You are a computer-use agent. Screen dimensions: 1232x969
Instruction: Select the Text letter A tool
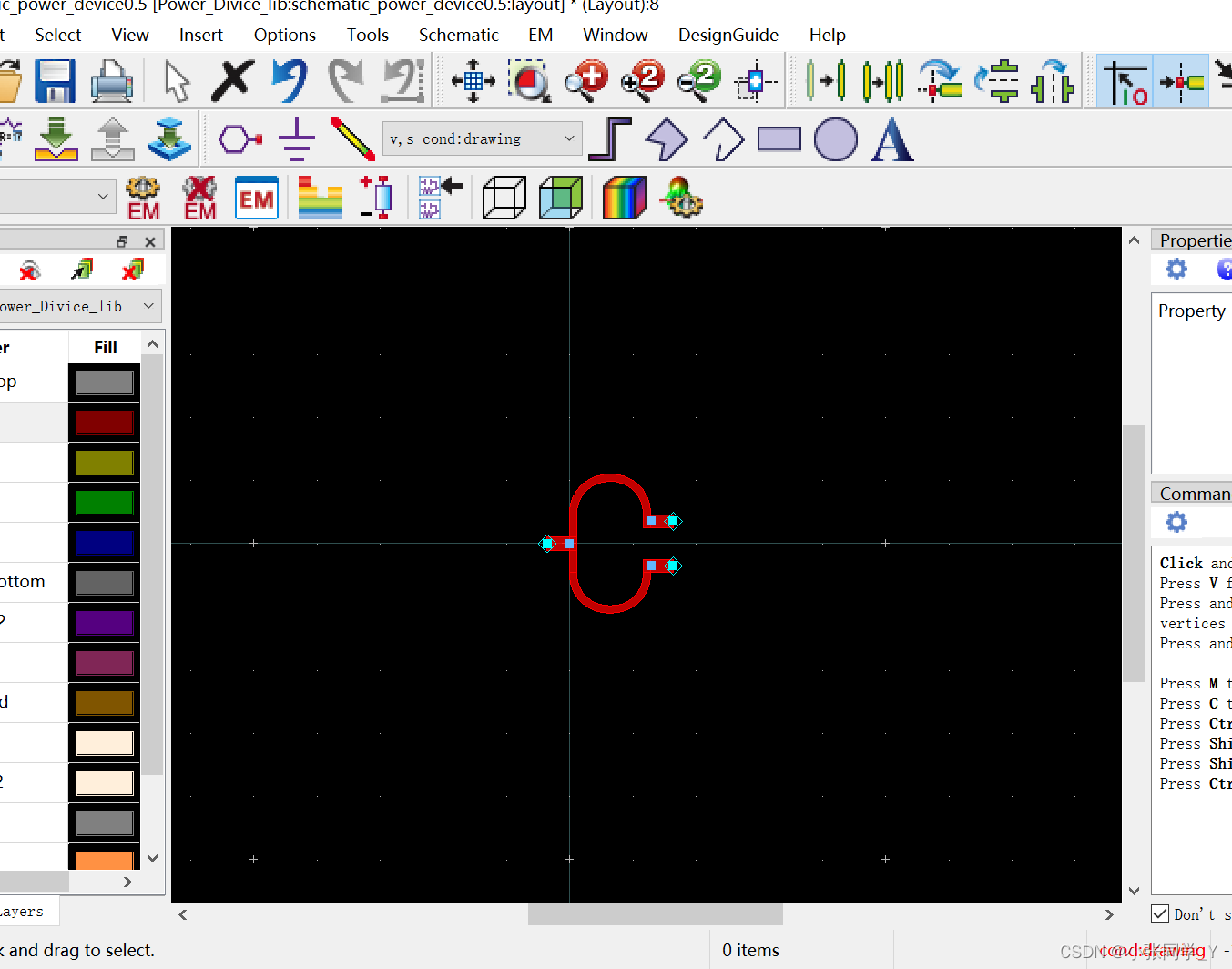tap(891, 140)
